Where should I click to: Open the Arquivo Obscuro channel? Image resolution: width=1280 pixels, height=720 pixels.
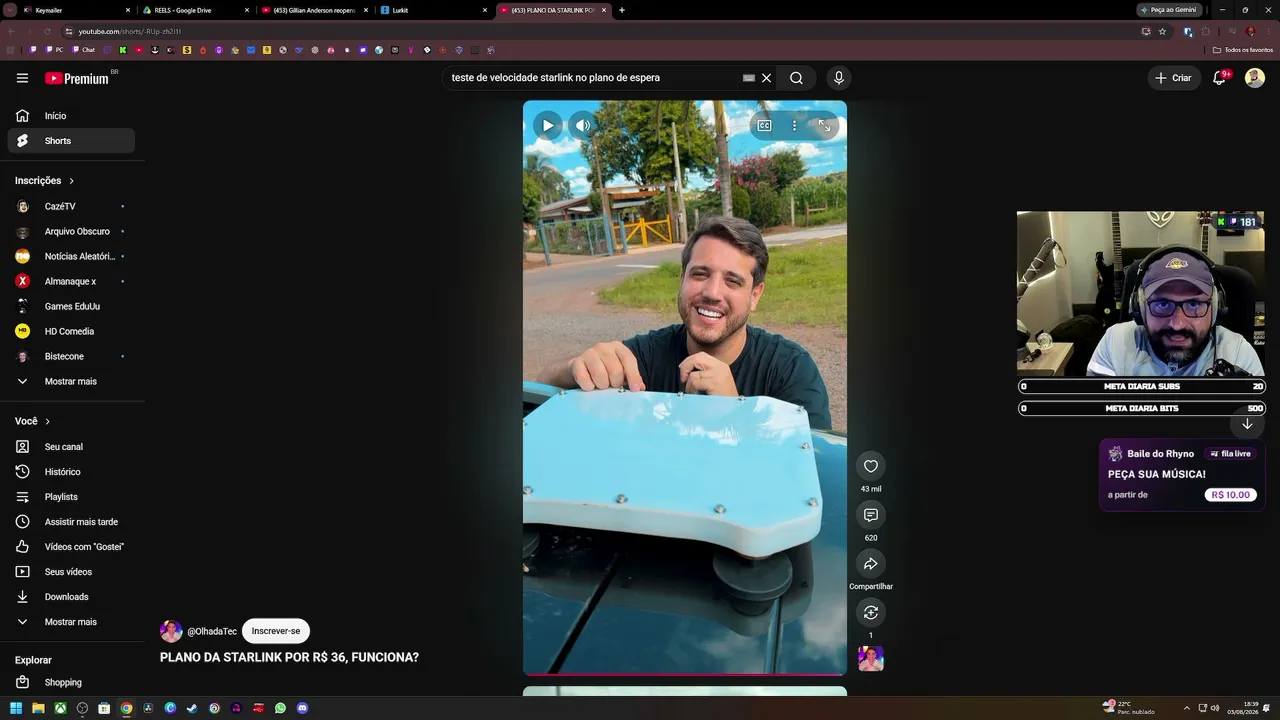coord(71,231)
